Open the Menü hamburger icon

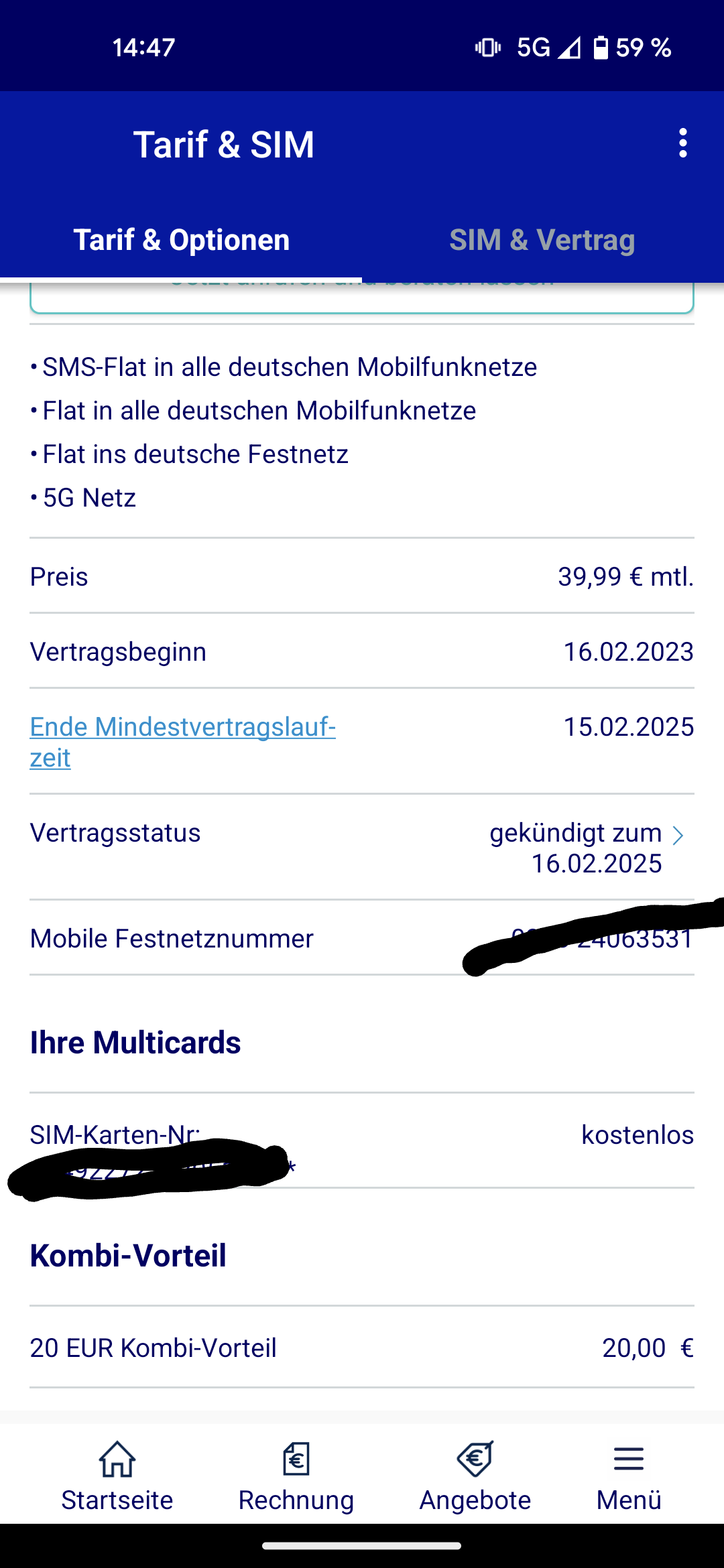(x=629, y=1459)
